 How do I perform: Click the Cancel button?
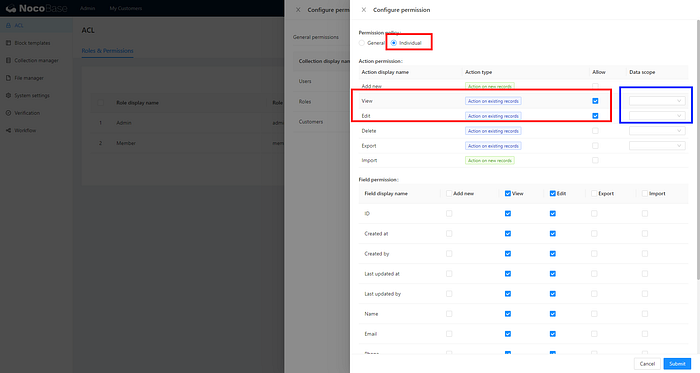tap(647, 364)
